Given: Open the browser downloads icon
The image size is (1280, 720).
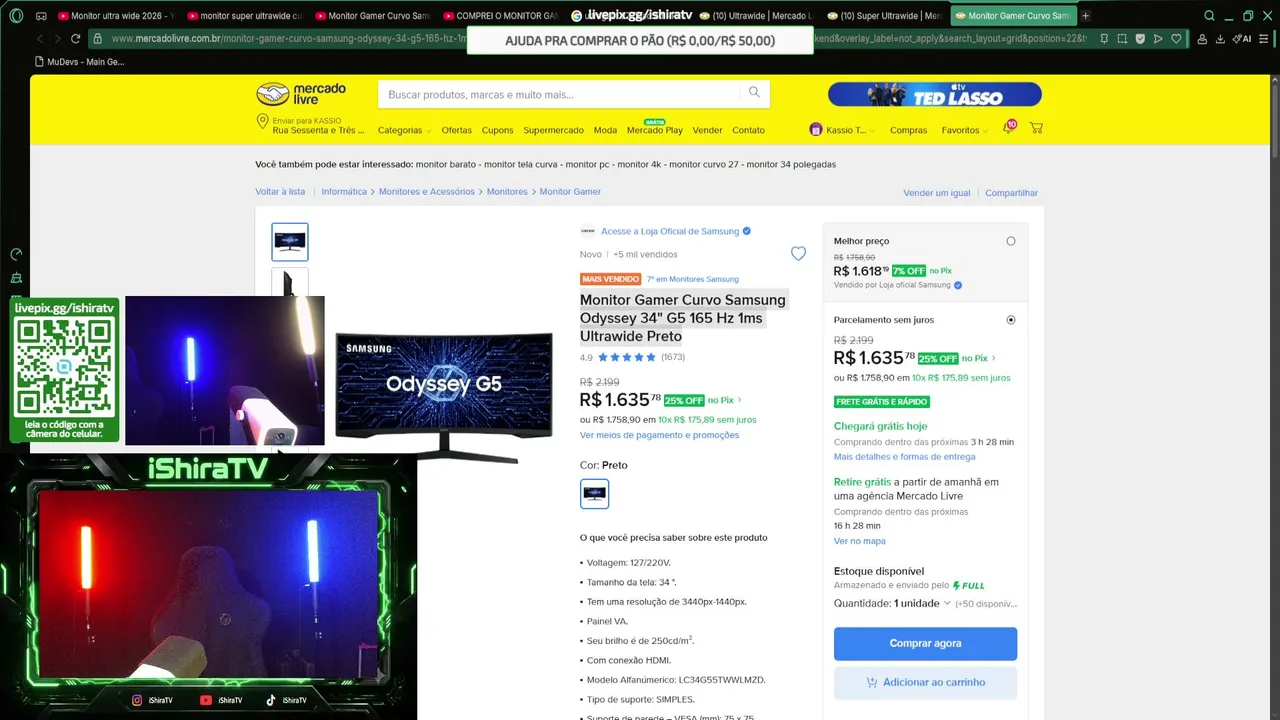Looking at the screenshot, I should (1221, 38).
